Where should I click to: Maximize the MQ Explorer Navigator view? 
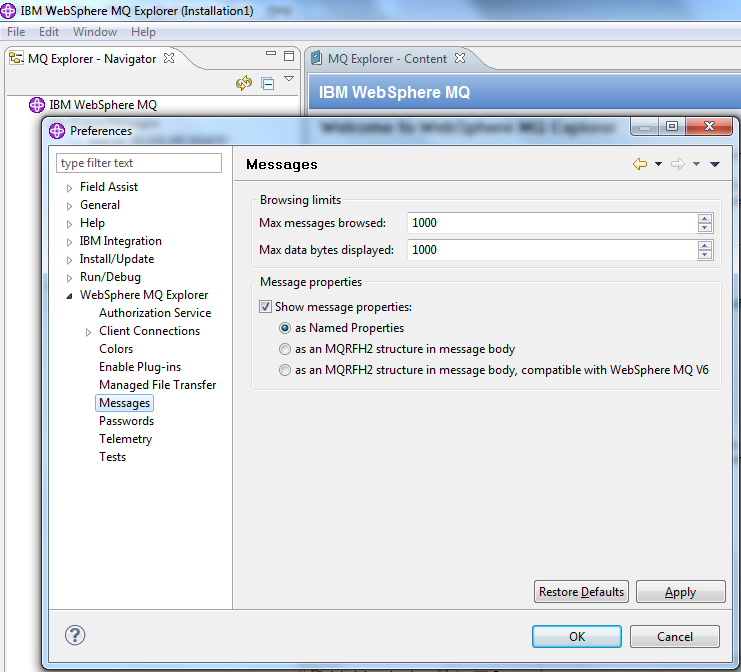click(x=289, y=56)
